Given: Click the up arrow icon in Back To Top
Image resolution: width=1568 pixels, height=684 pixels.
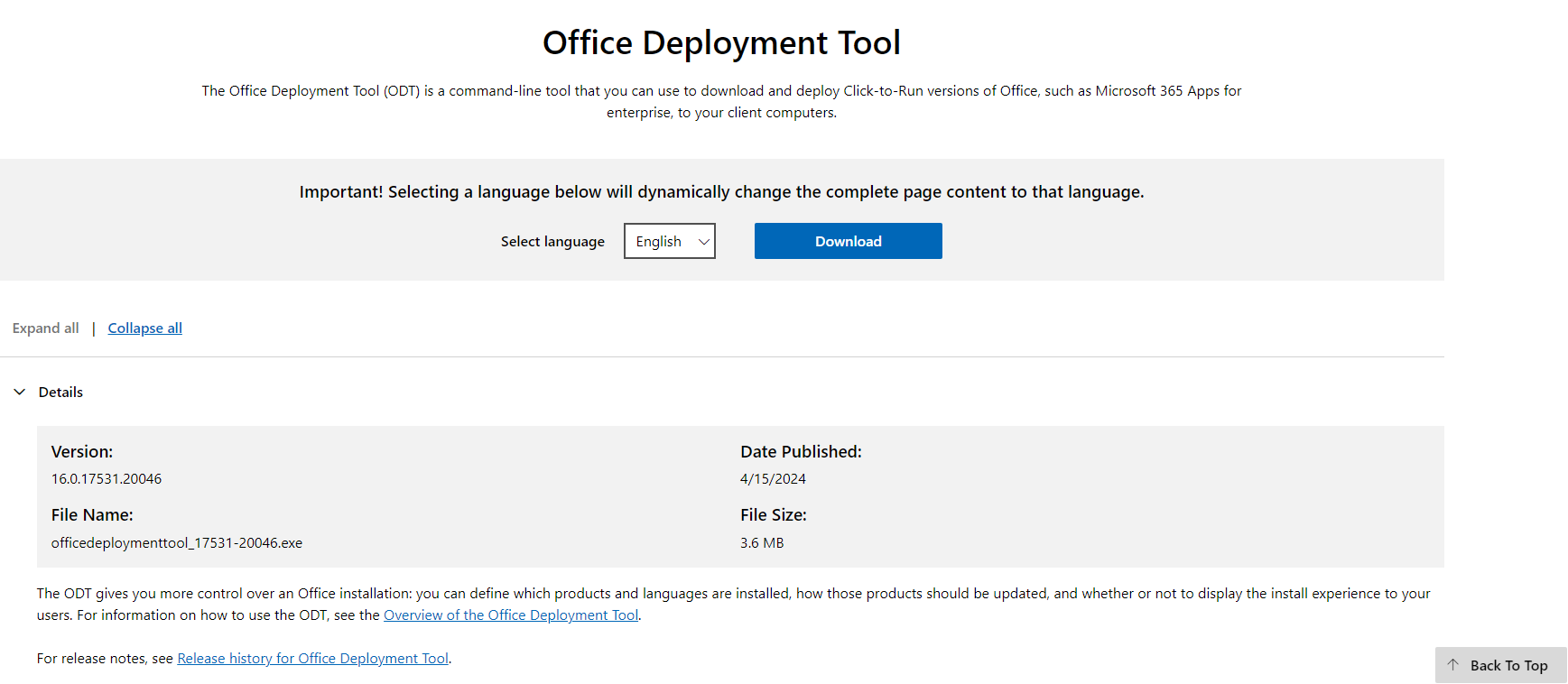Looking at the screenshot, I should pos(1453,665).
